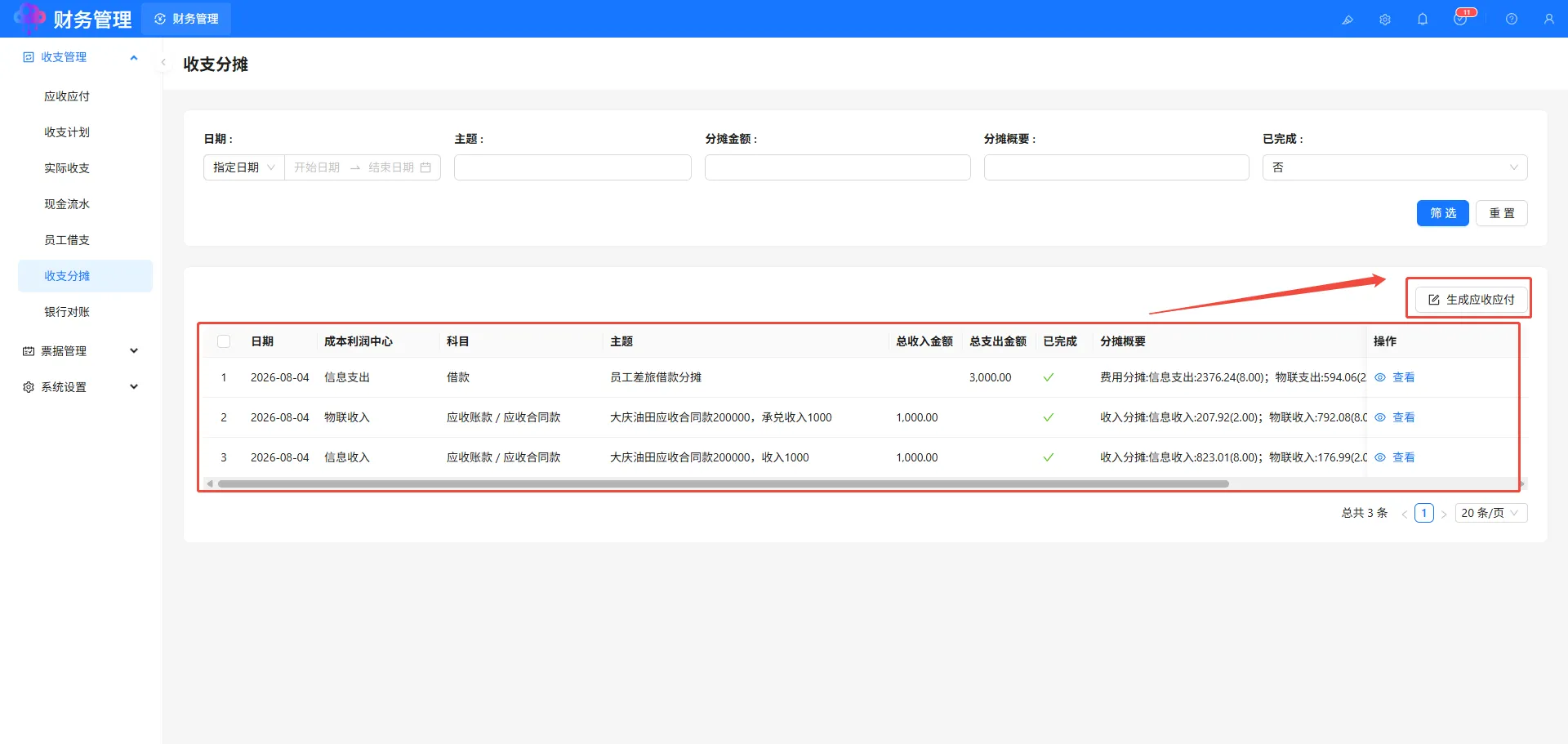Click the next page arrow
The height and width of the screenshot is (744, 1568).
pos(1444,514)
